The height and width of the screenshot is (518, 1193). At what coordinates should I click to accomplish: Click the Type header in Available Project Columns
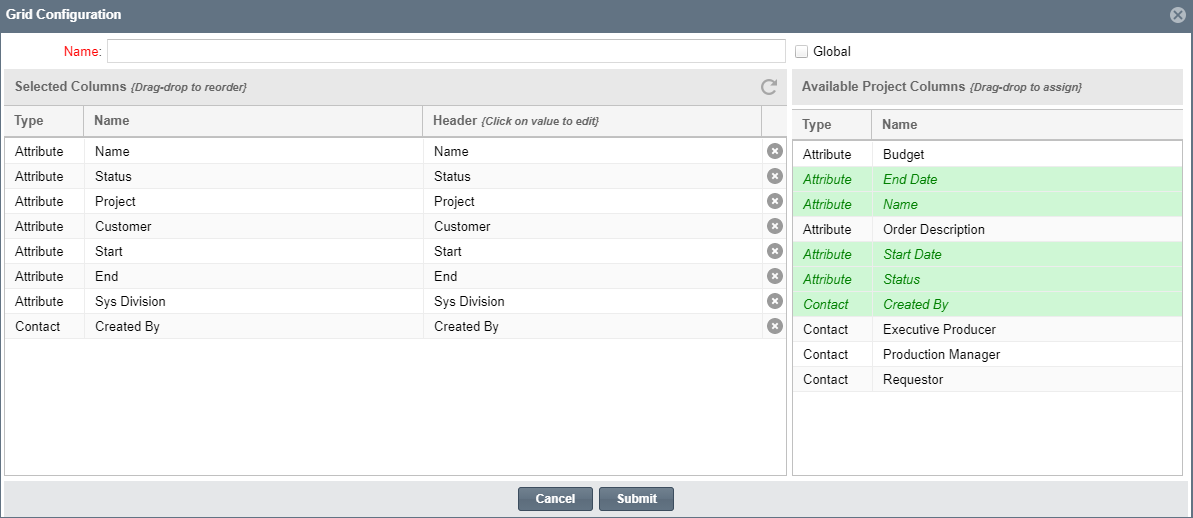832,125
